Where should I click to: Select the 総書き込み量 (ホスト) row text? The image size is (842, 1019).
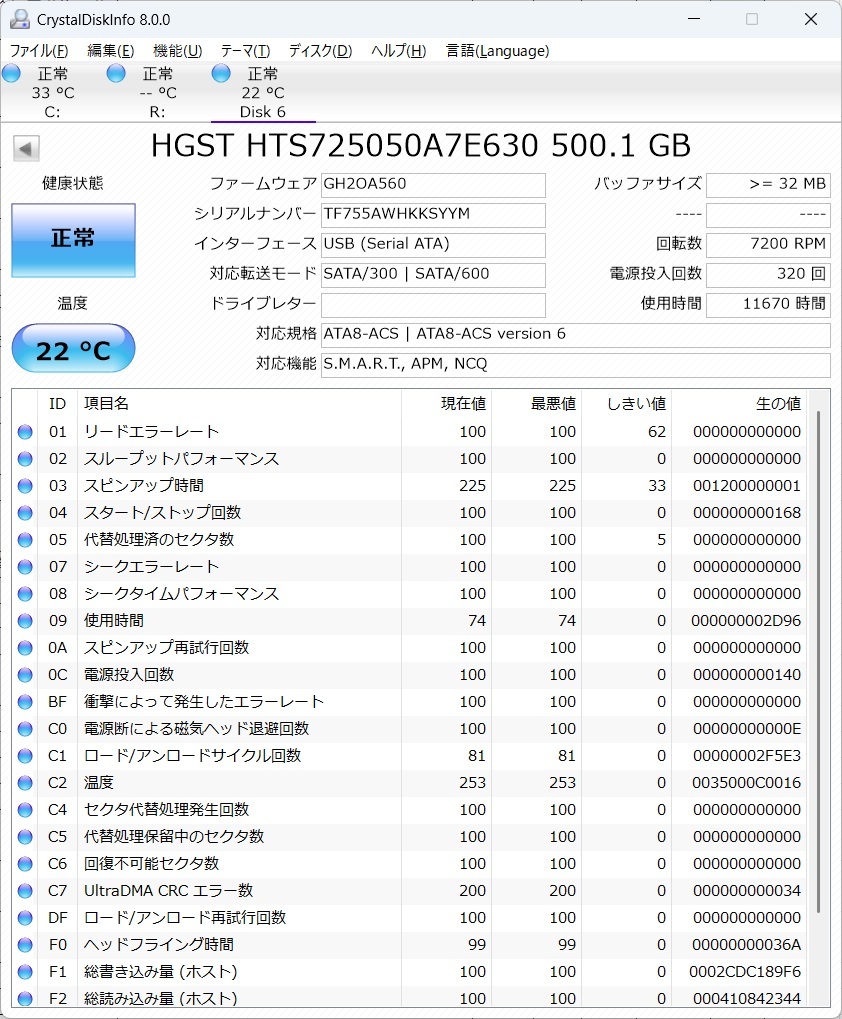tap(160, 972)
